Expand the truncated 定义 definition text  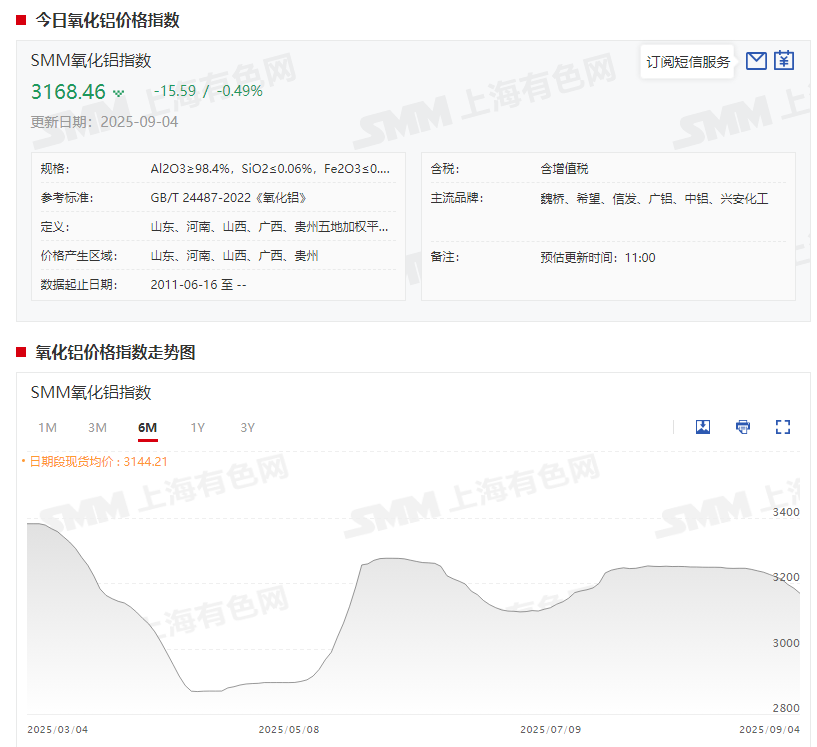click(x=268, y=227)
